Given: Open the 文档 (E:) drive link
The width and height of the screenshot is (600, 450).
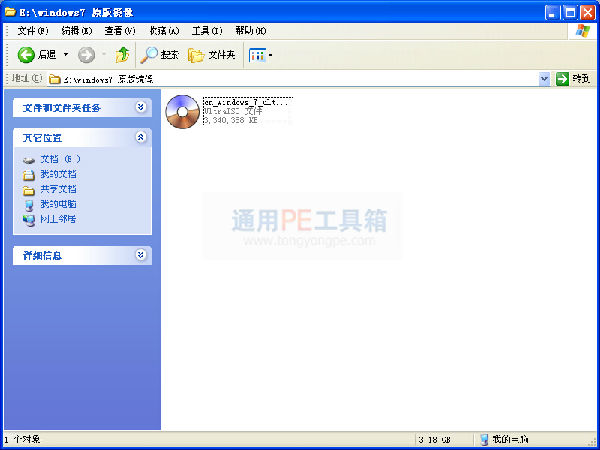Looking at the screenshot, I should click(x=60, y=159).
